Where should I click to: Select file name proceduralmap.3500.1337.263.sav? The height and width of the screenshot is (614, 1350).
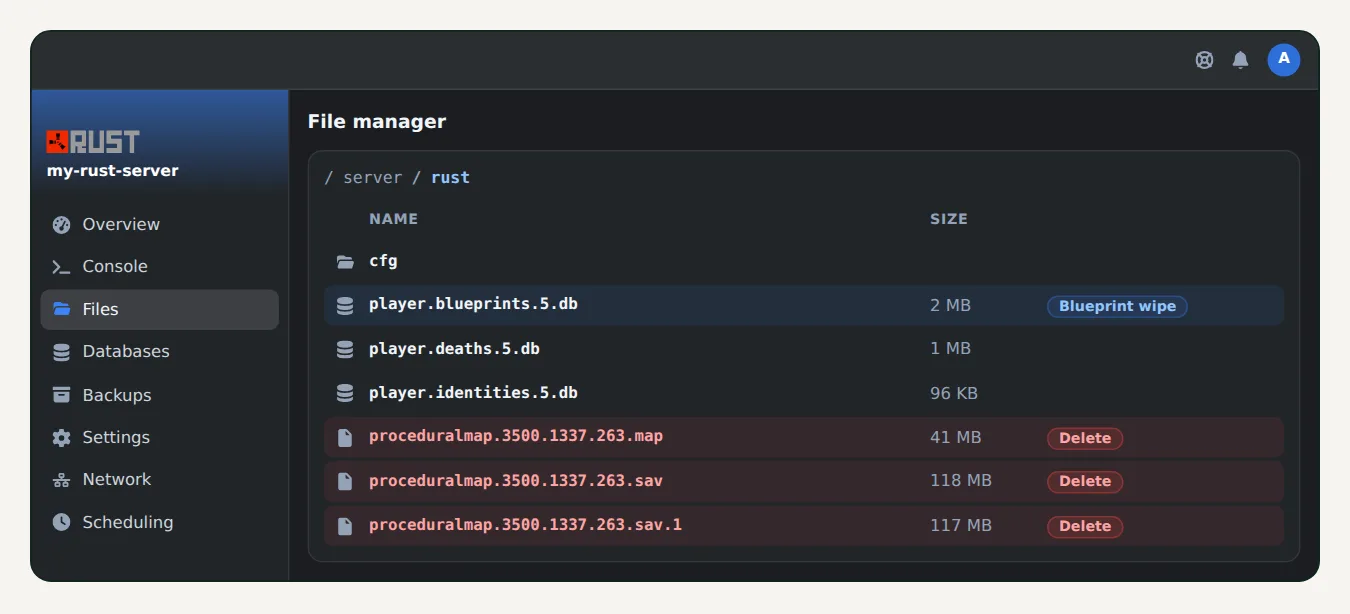pyautogui.click(x=516, y=481)
